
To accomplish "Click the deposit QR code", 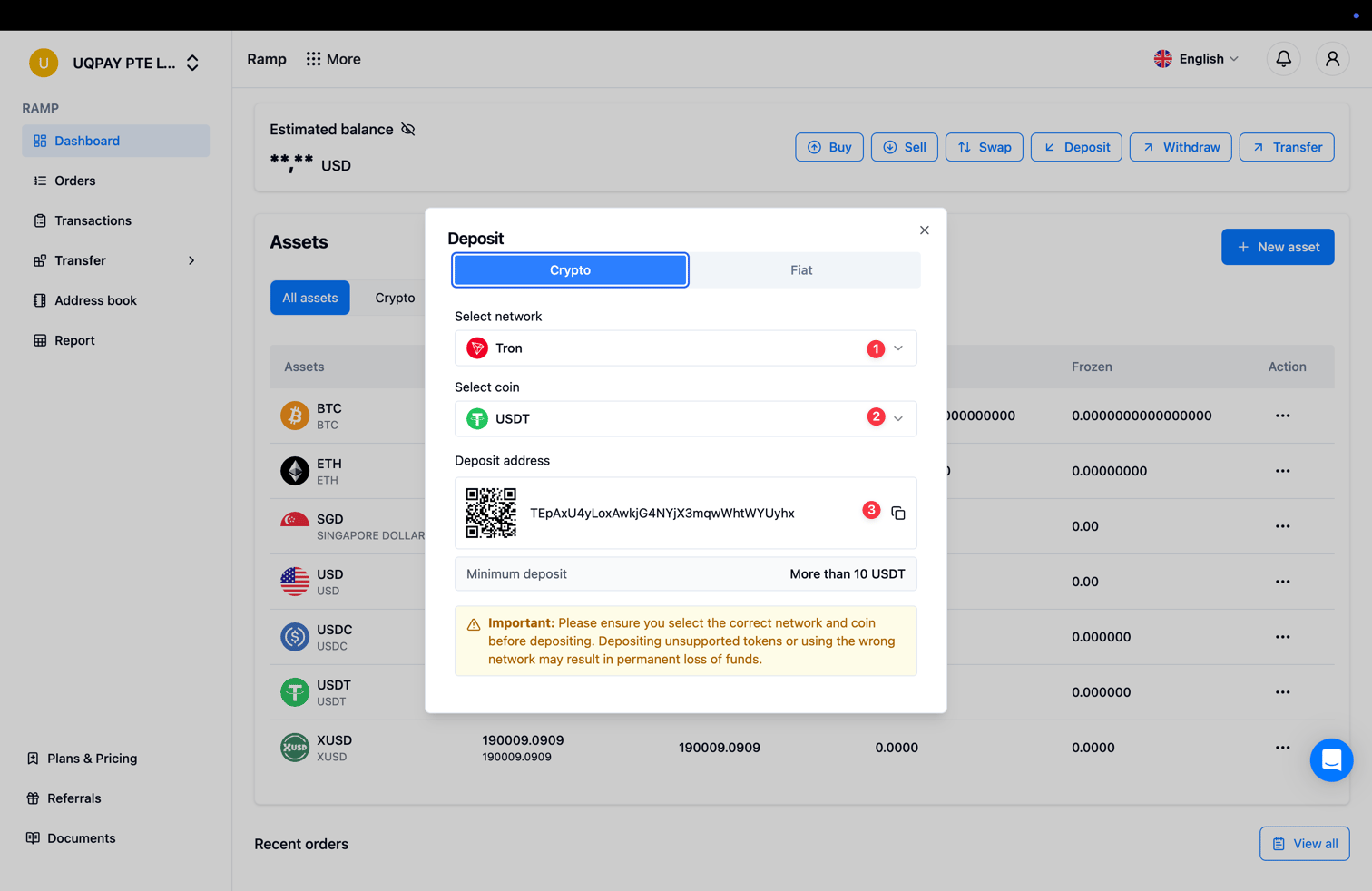I will [491, 513].
